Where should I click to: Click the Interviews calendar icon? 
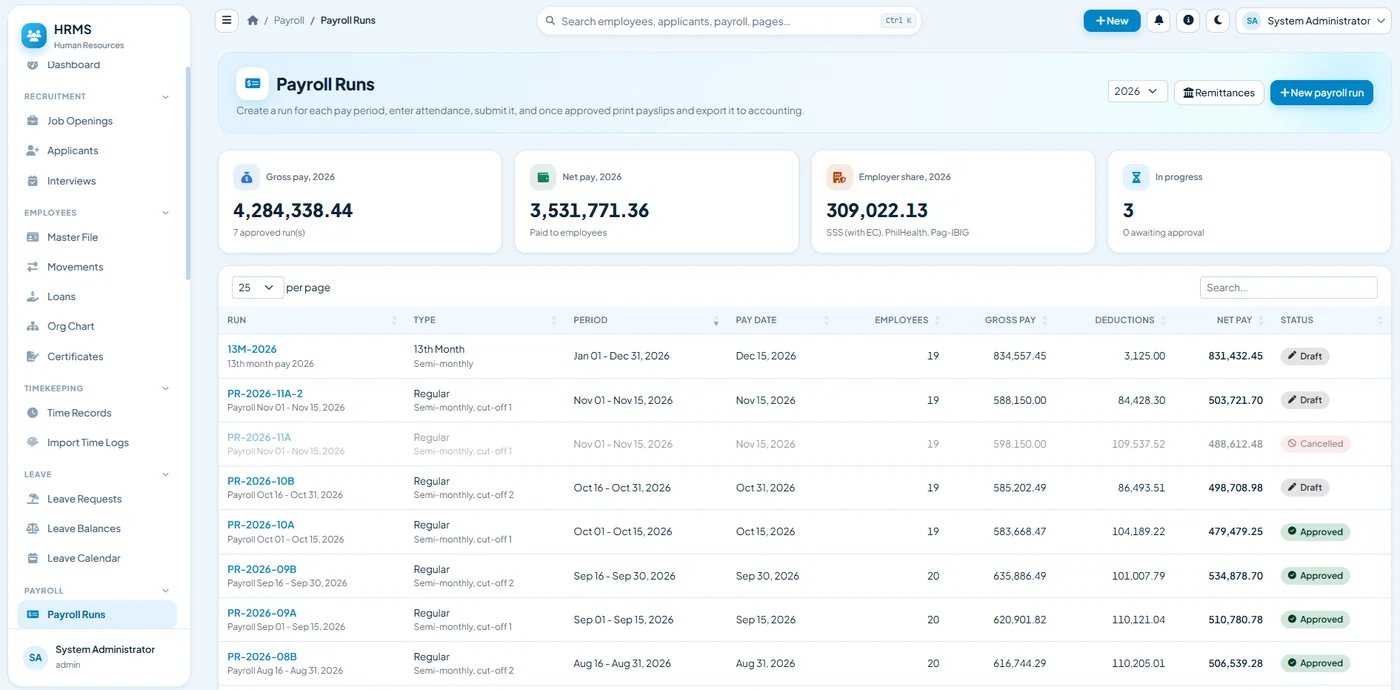33,181
